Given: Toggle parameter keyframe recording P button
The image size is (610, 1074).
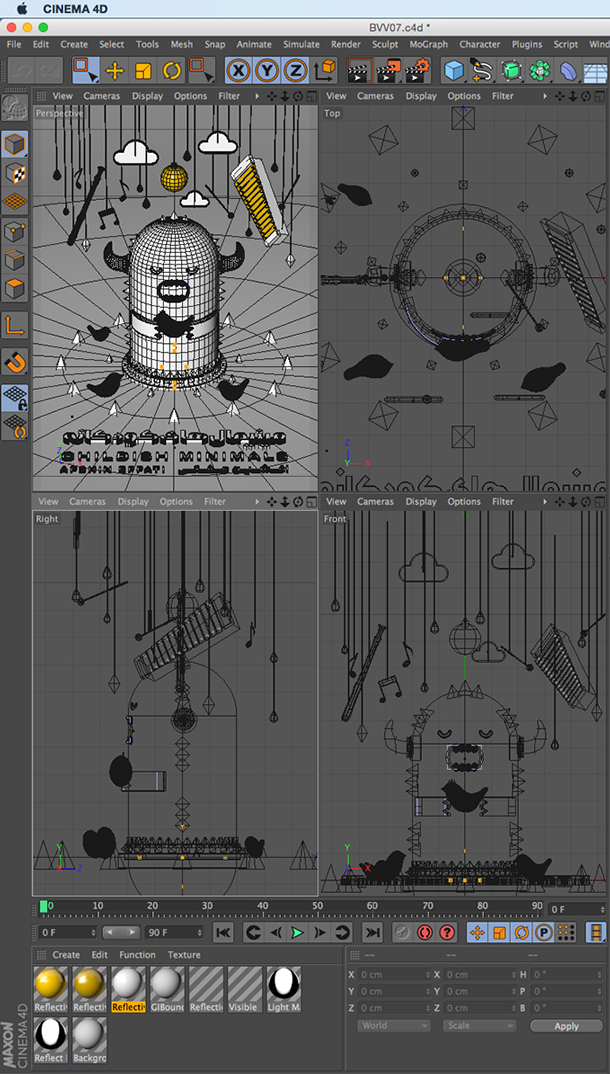Looking at the screenshot, I should pos(544,932).
